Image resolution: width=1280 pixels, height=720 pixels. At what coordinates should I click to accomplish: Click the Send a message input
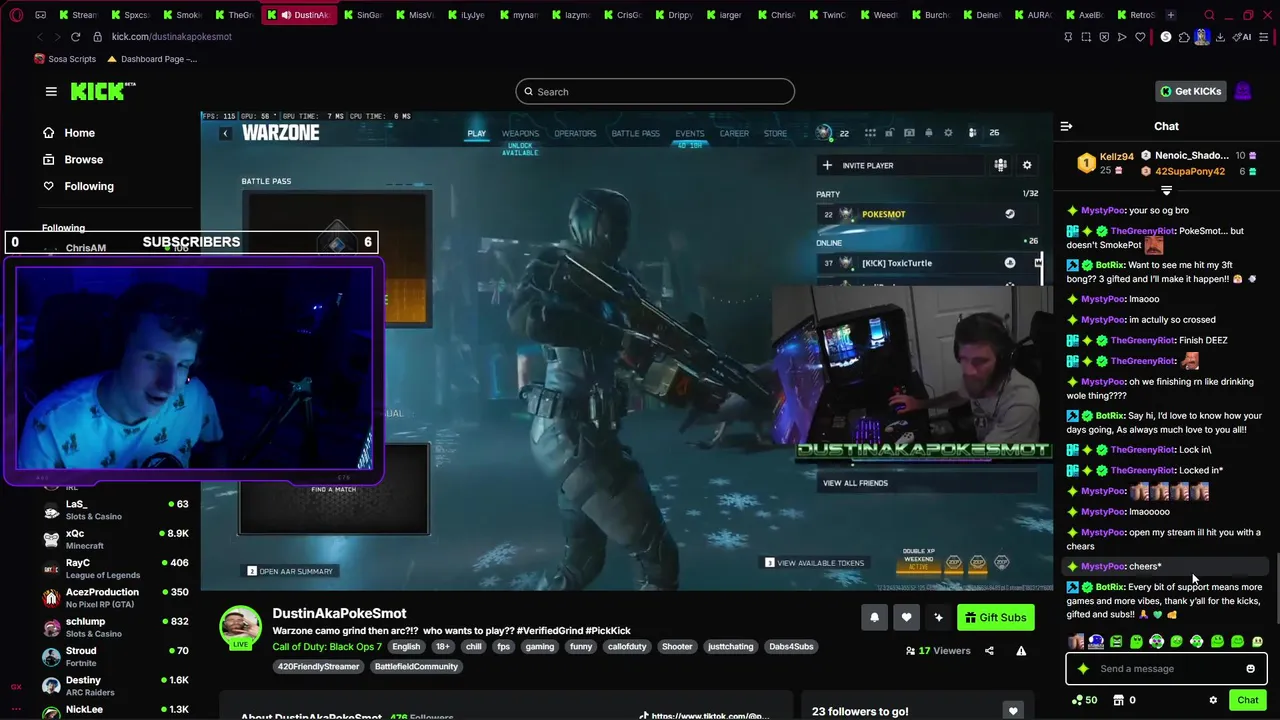coord(1166,669)
